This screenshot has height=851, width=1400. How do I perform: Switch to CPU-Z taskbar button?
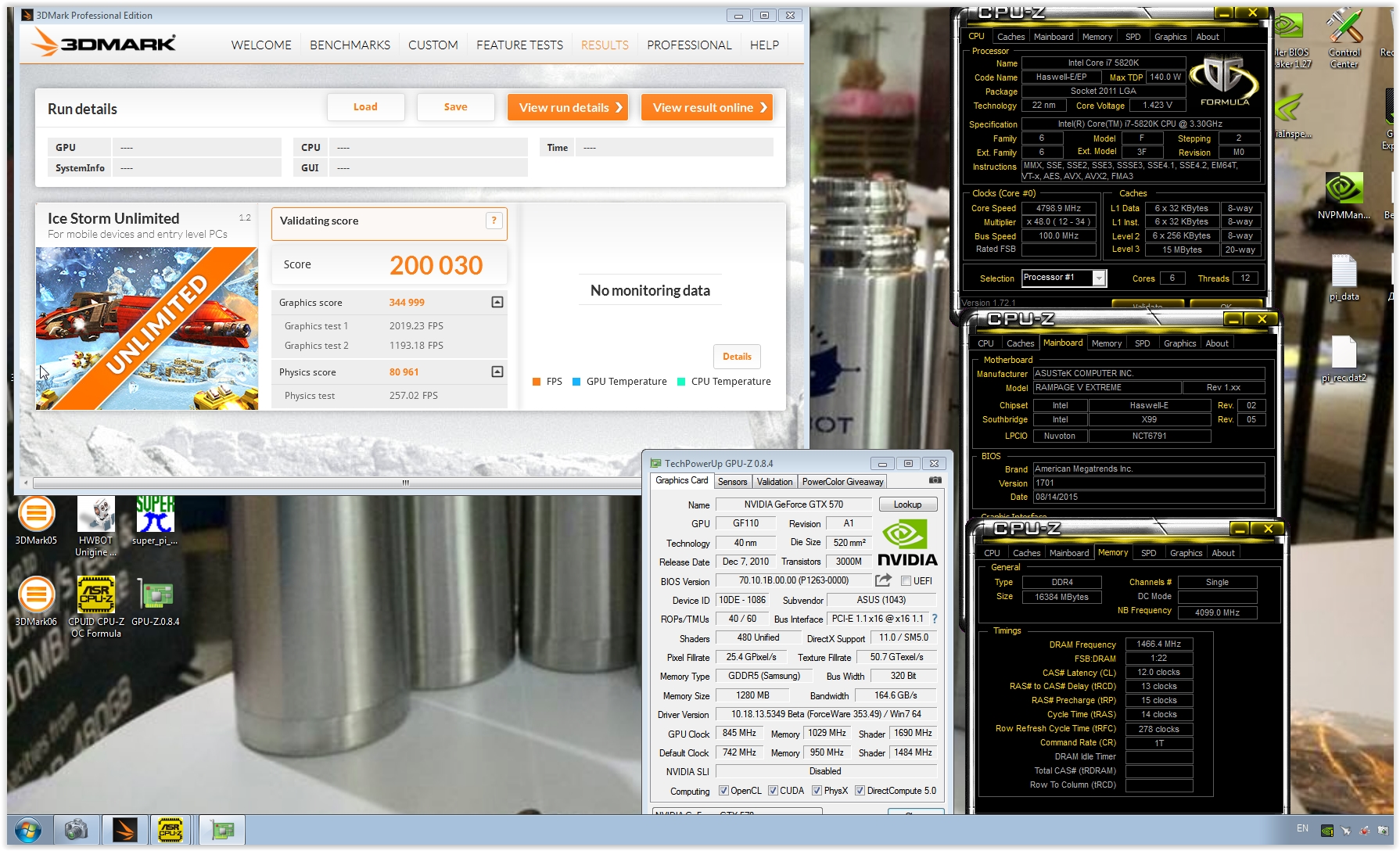pyautogui.click(x=171, y=830)
